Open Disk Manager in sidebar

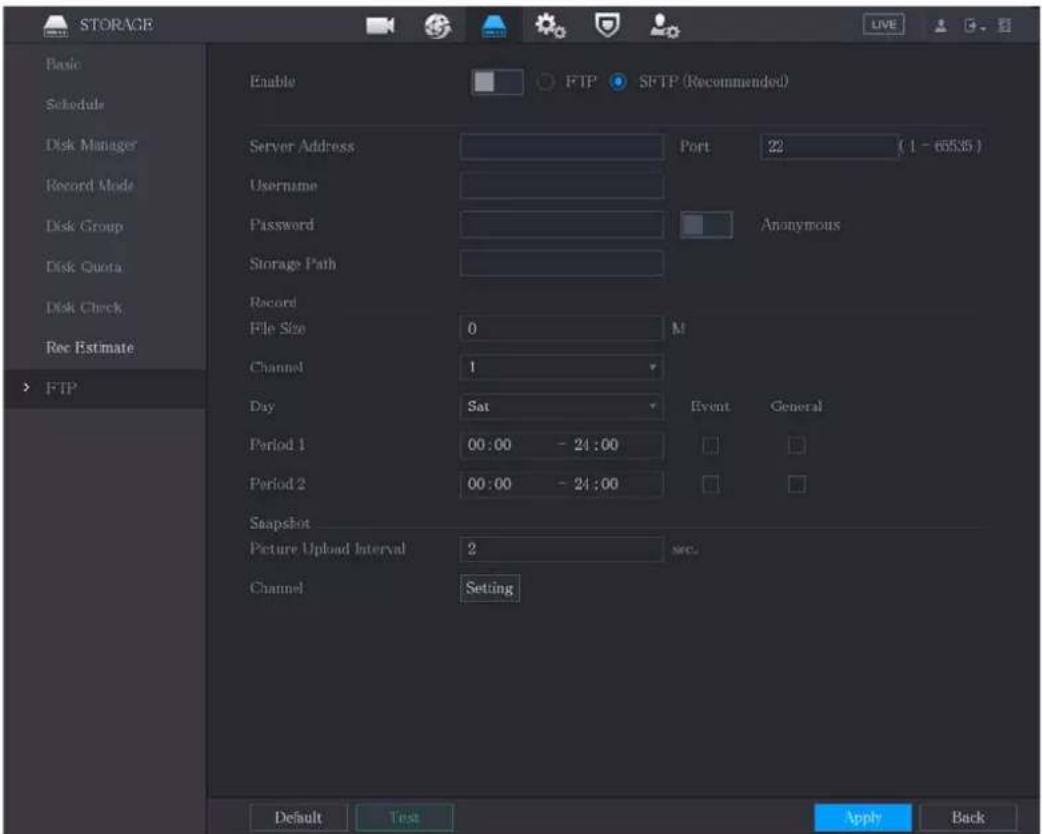pyautogui.click(x=91, y=145)
